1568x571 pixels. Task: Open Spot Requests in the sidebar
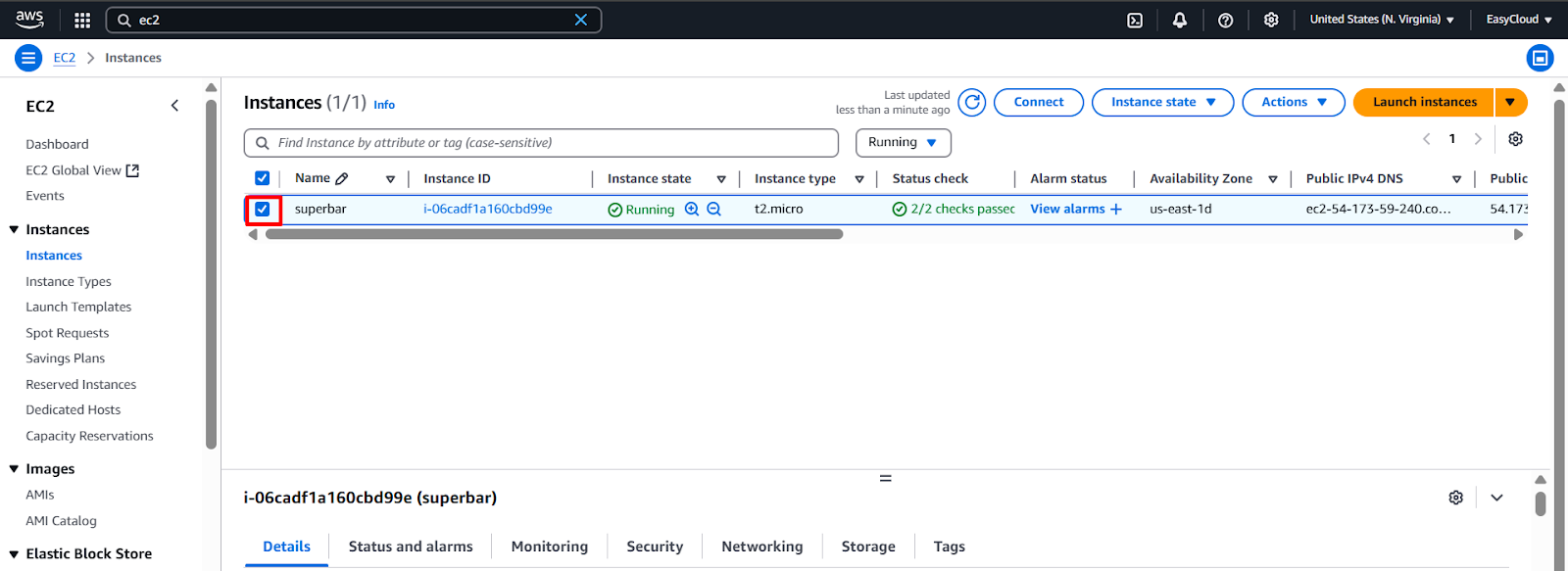tap(68, 333)
